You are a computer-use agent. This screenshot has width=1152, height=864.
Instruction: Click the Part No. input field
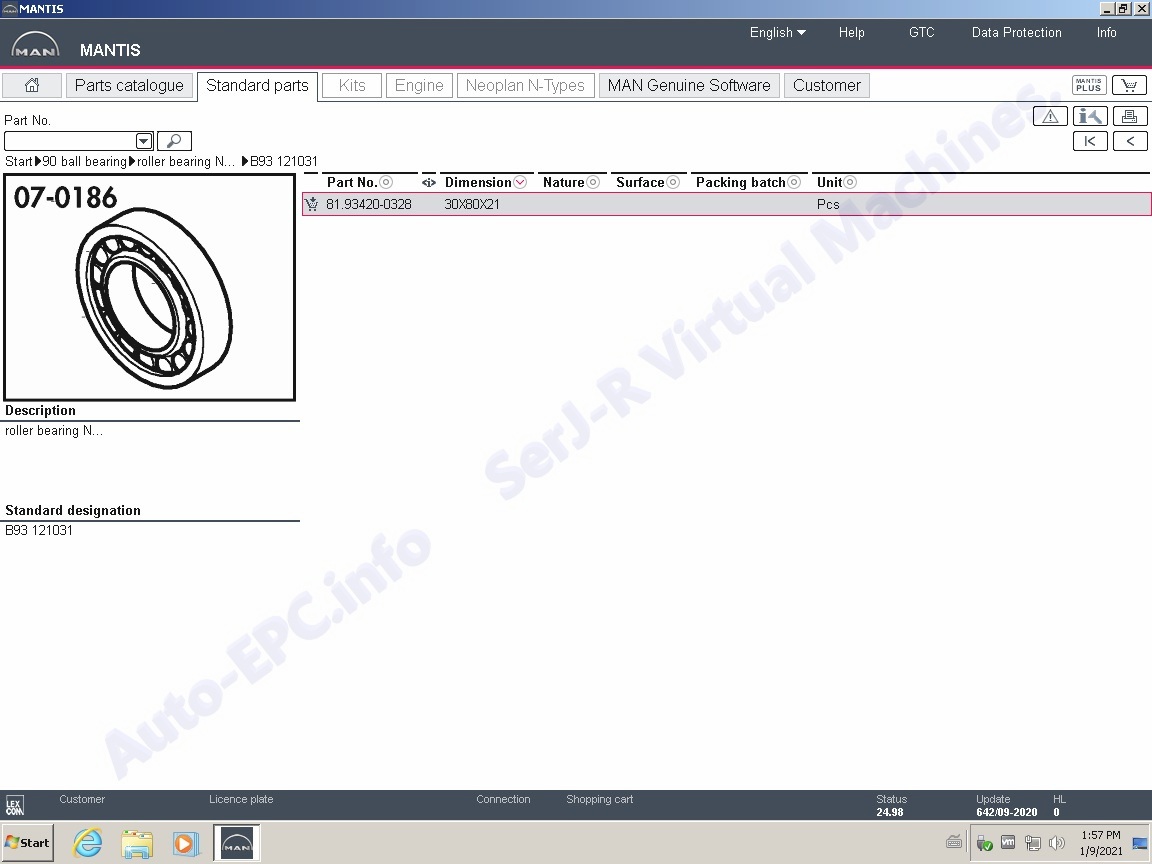point(71,140)
